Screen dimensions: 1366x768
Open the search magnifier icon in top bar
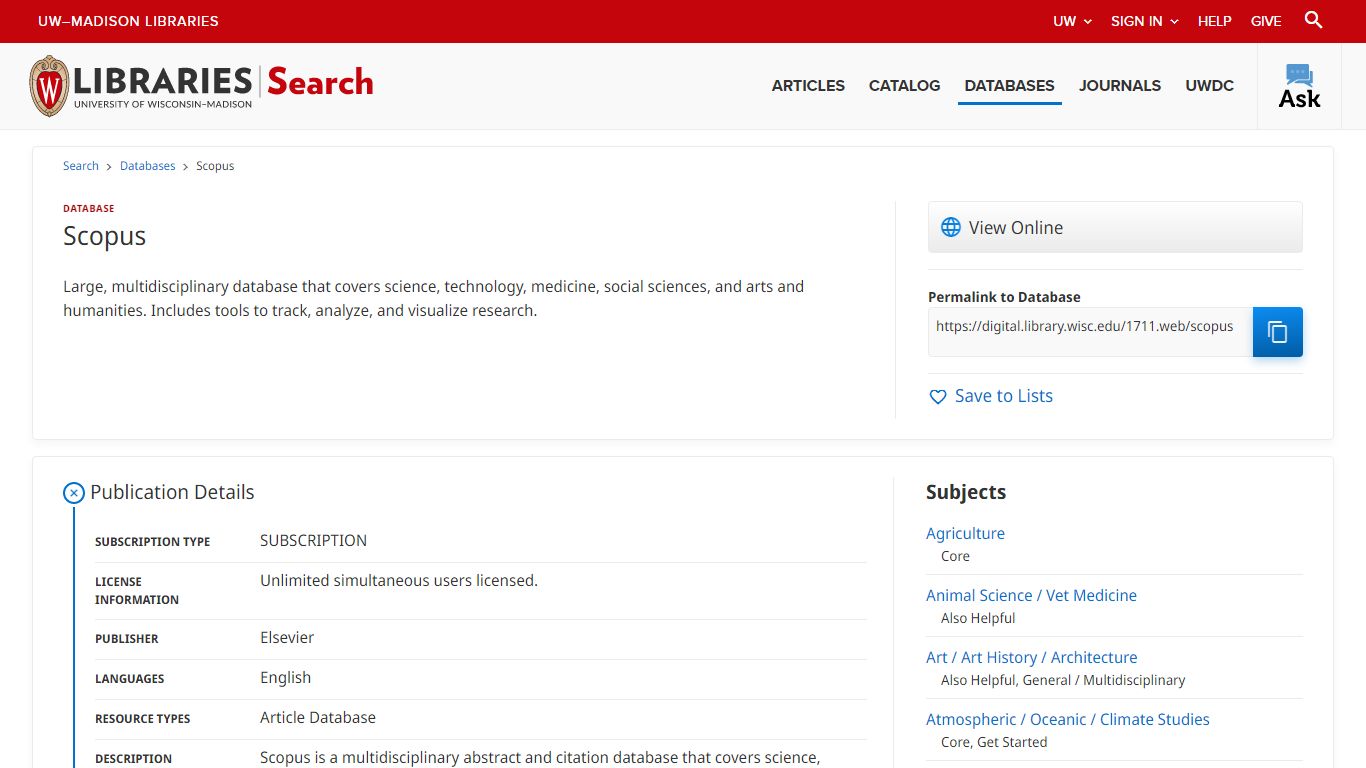pos(1314,20)
